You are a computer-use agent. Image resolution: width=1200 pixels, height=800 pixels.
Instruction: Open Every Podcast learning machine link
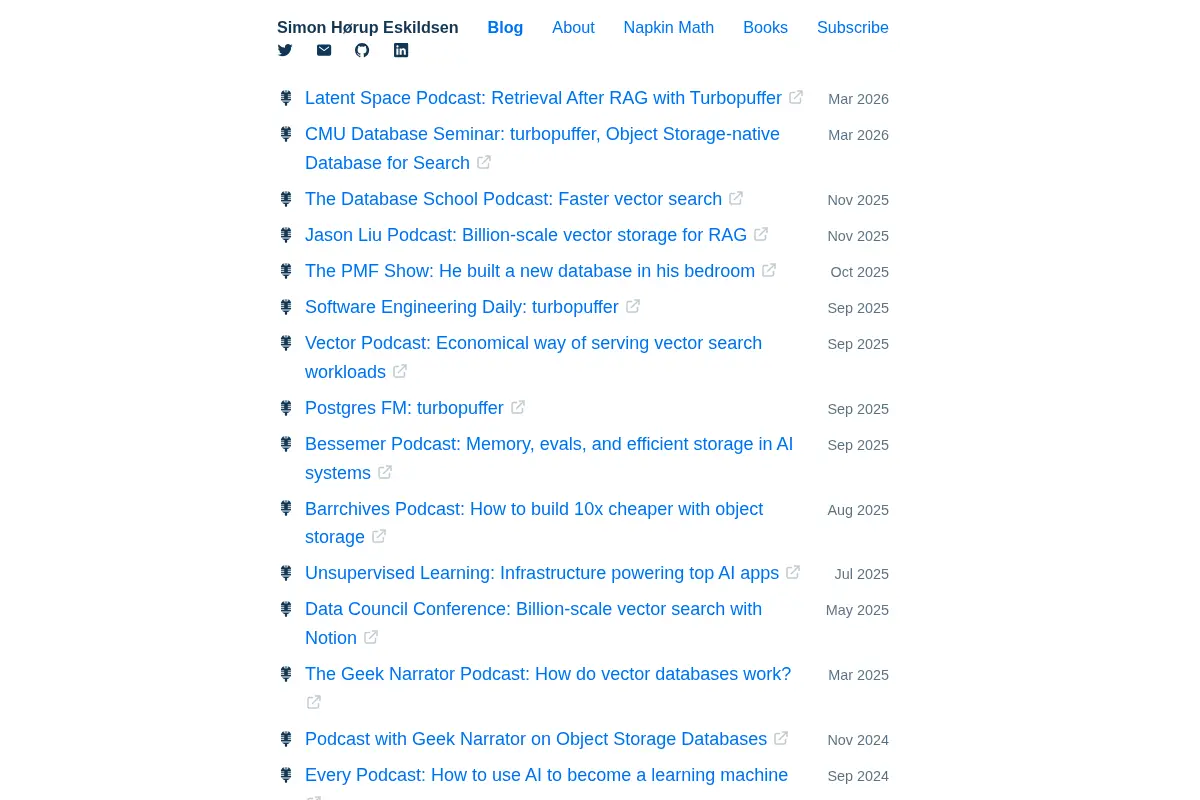pyautogui.click(x=546, y=775)
